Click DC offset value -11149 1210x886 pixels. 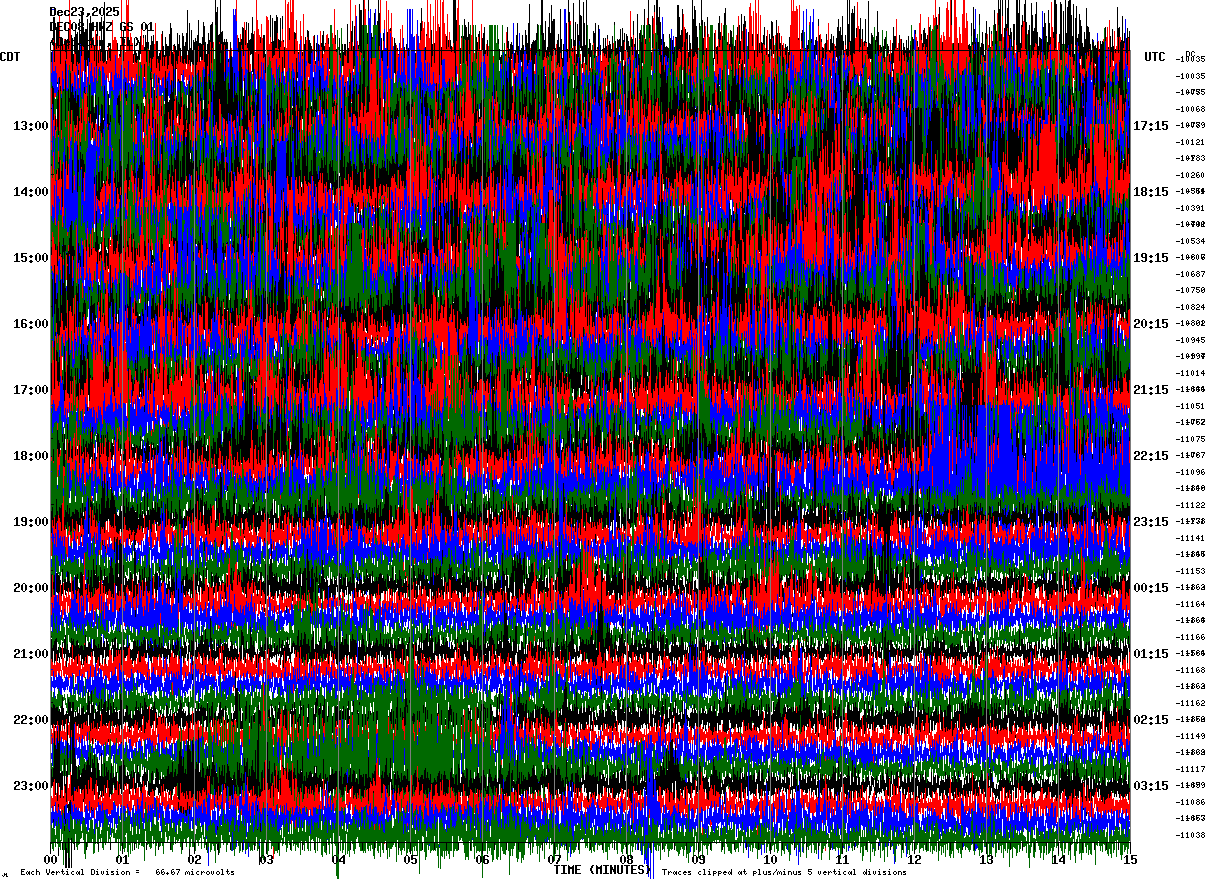coord(1191,736)
